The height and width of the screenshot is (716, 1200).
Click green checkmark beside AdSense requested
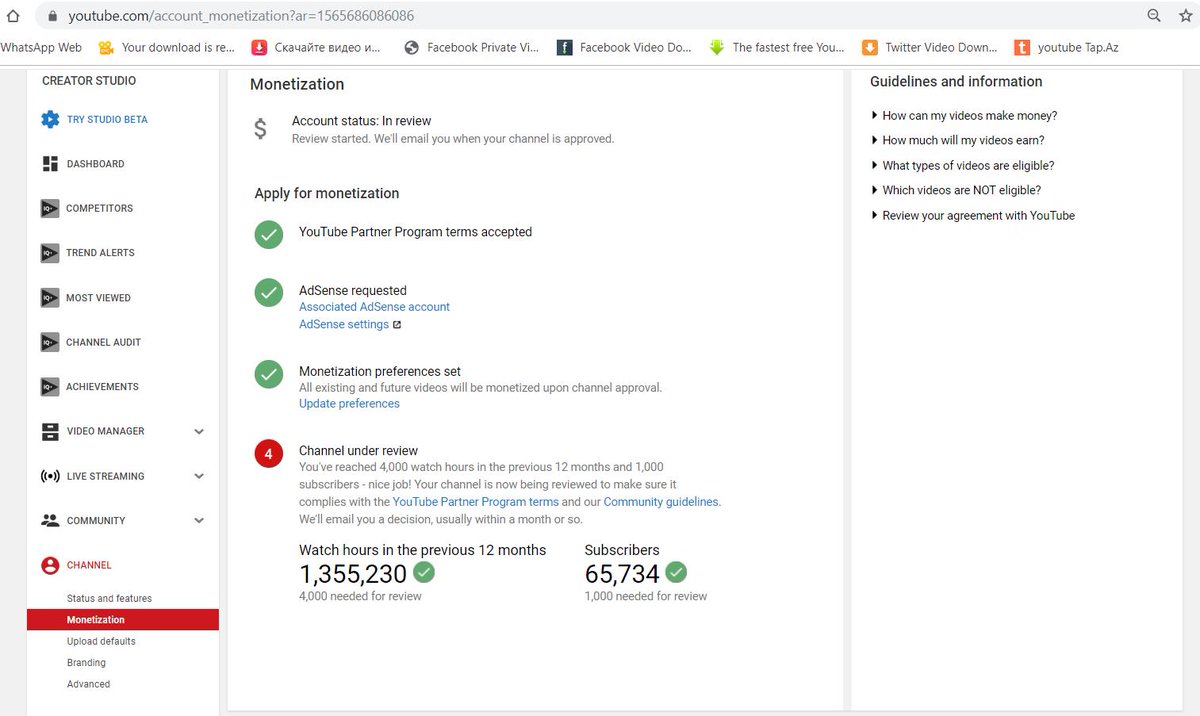268,293
